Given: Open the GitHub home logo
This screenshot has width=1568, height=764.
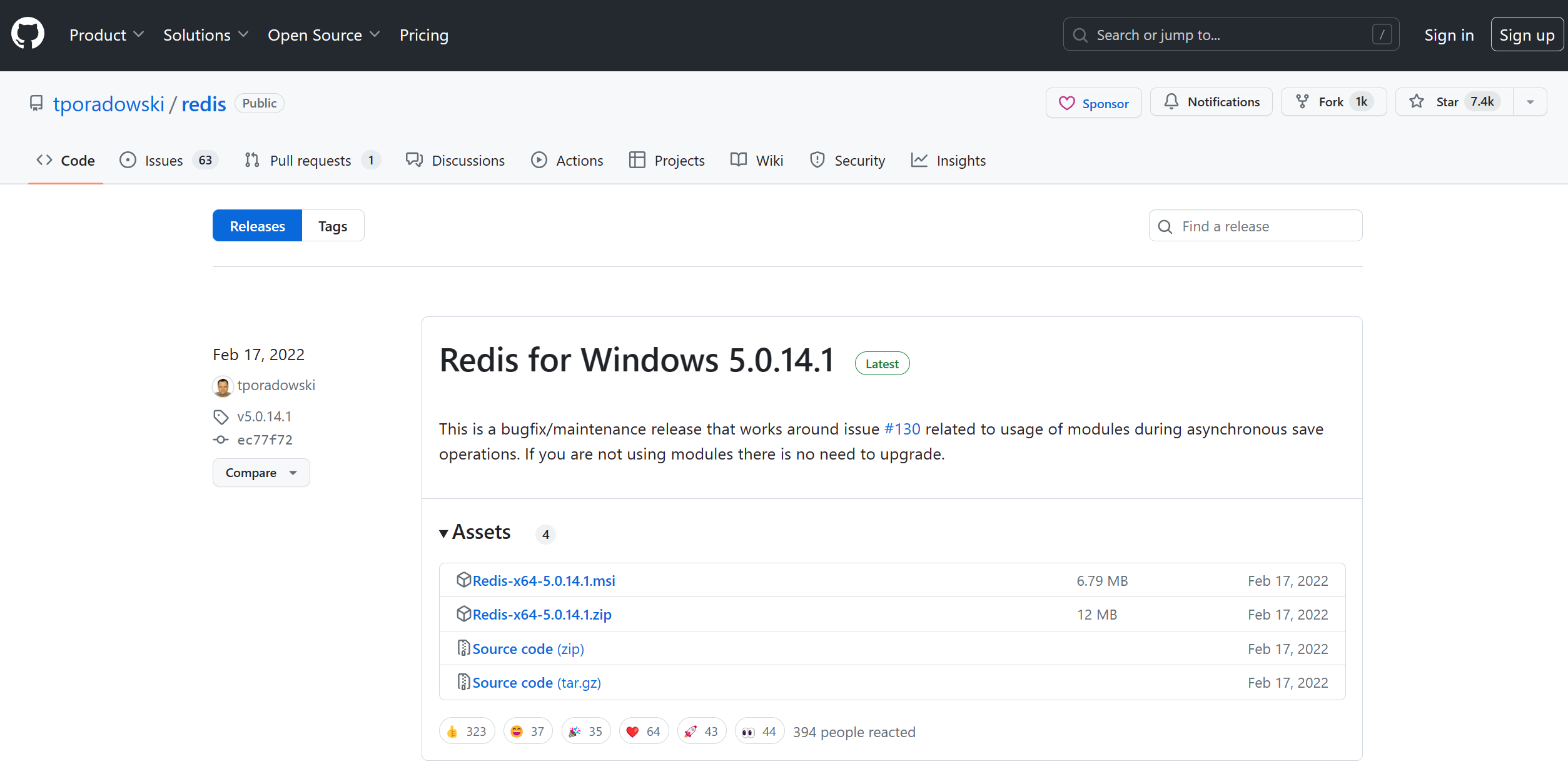Looking at the screenshot, I should (x=28, y=34).
